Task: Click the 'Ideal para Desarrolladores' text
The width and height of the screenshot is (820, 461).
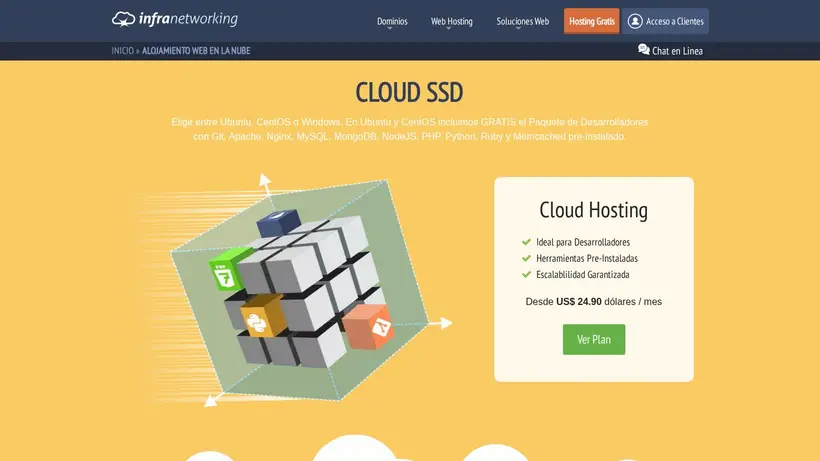Action: [x=583, y=242]
